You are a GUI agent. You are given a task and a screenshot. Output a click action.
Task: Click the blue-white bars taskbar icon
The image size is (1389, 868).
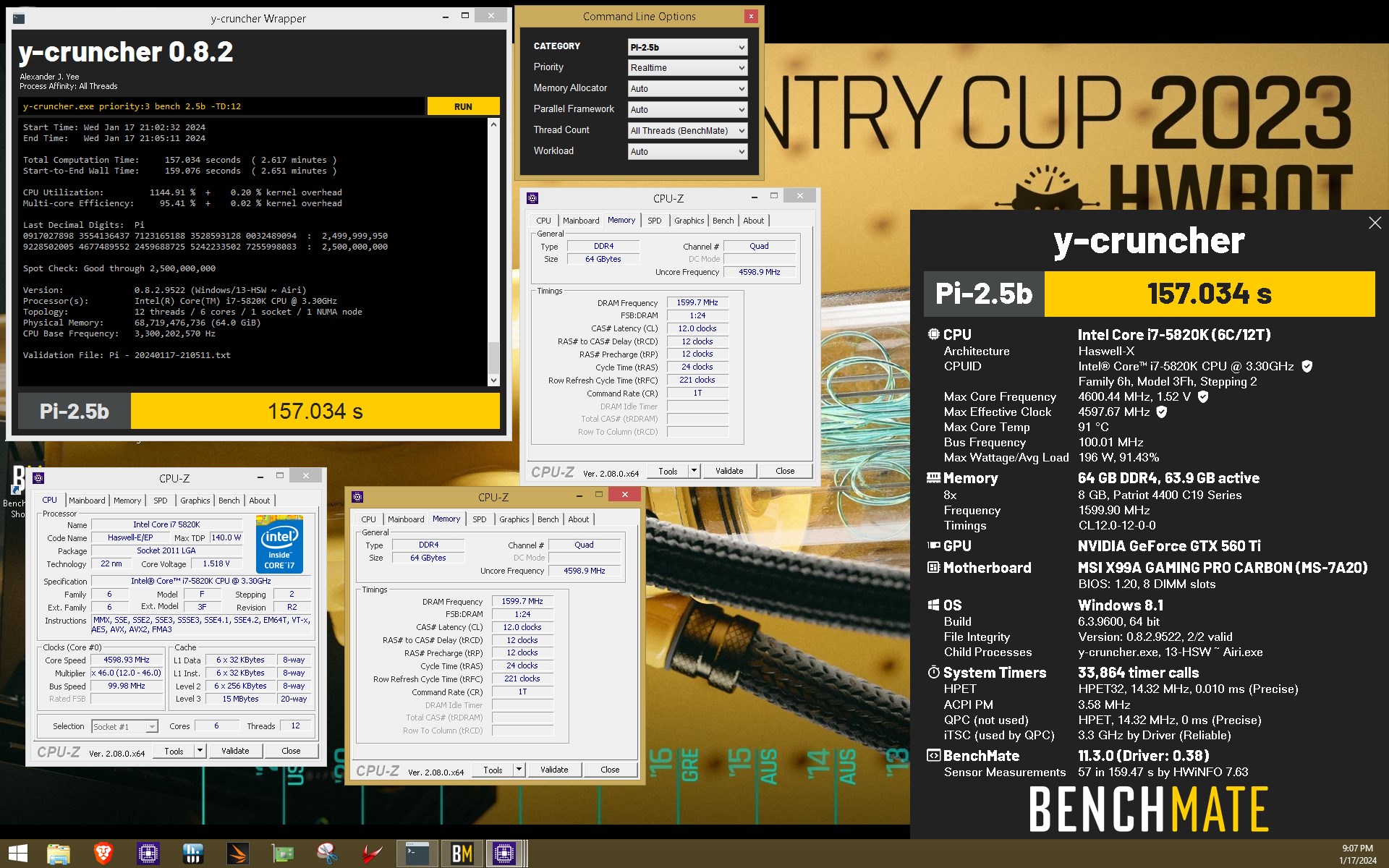point(193,854)
